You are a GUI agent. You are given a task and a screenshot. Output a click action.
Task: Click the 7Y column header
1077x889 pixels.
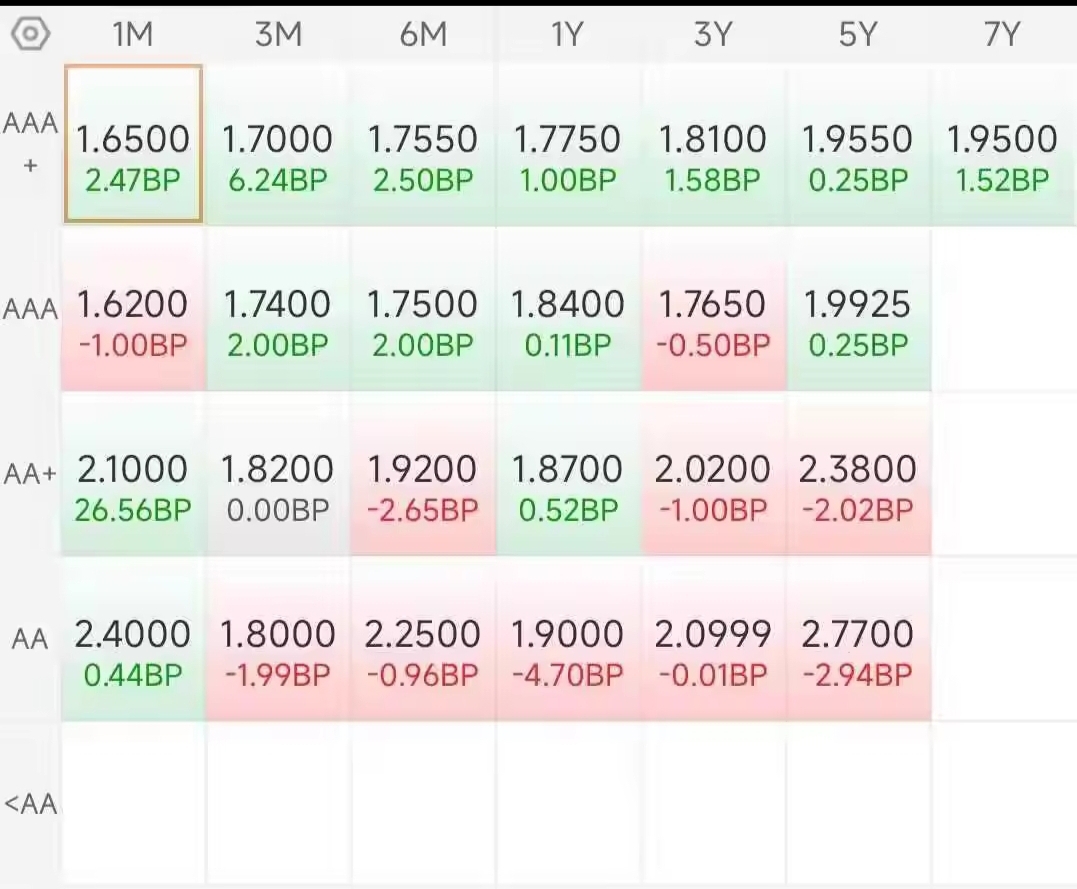pos(1001,34)
